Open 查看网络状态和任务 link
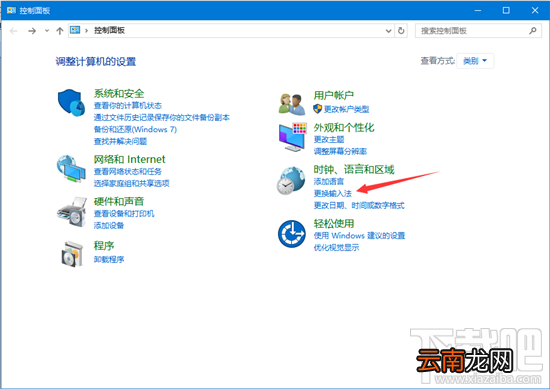This screenshot has height=389, width=550. pyautogui.click(x=128, y=172)
